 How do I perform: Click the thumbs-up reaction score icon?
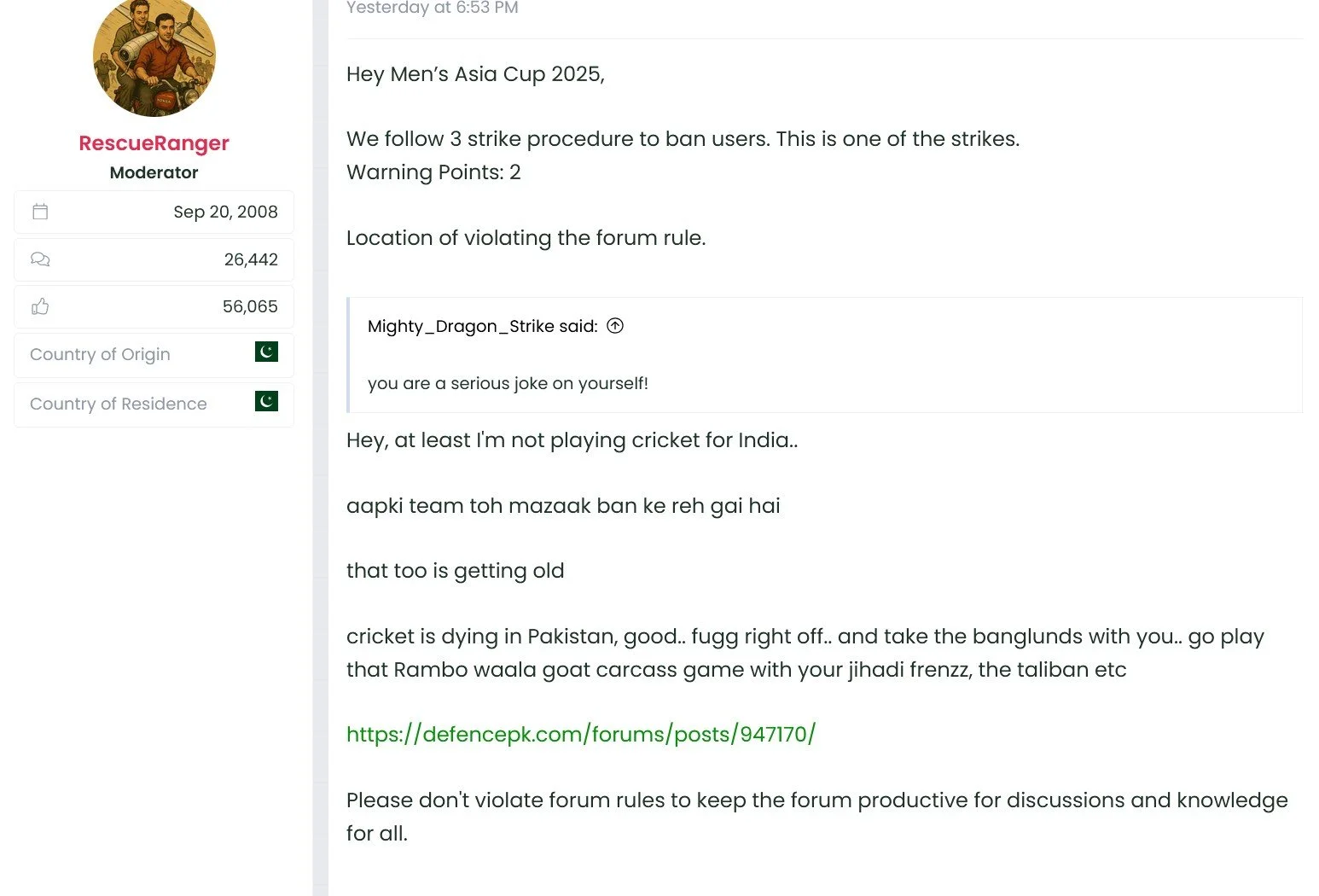[40, 306]
